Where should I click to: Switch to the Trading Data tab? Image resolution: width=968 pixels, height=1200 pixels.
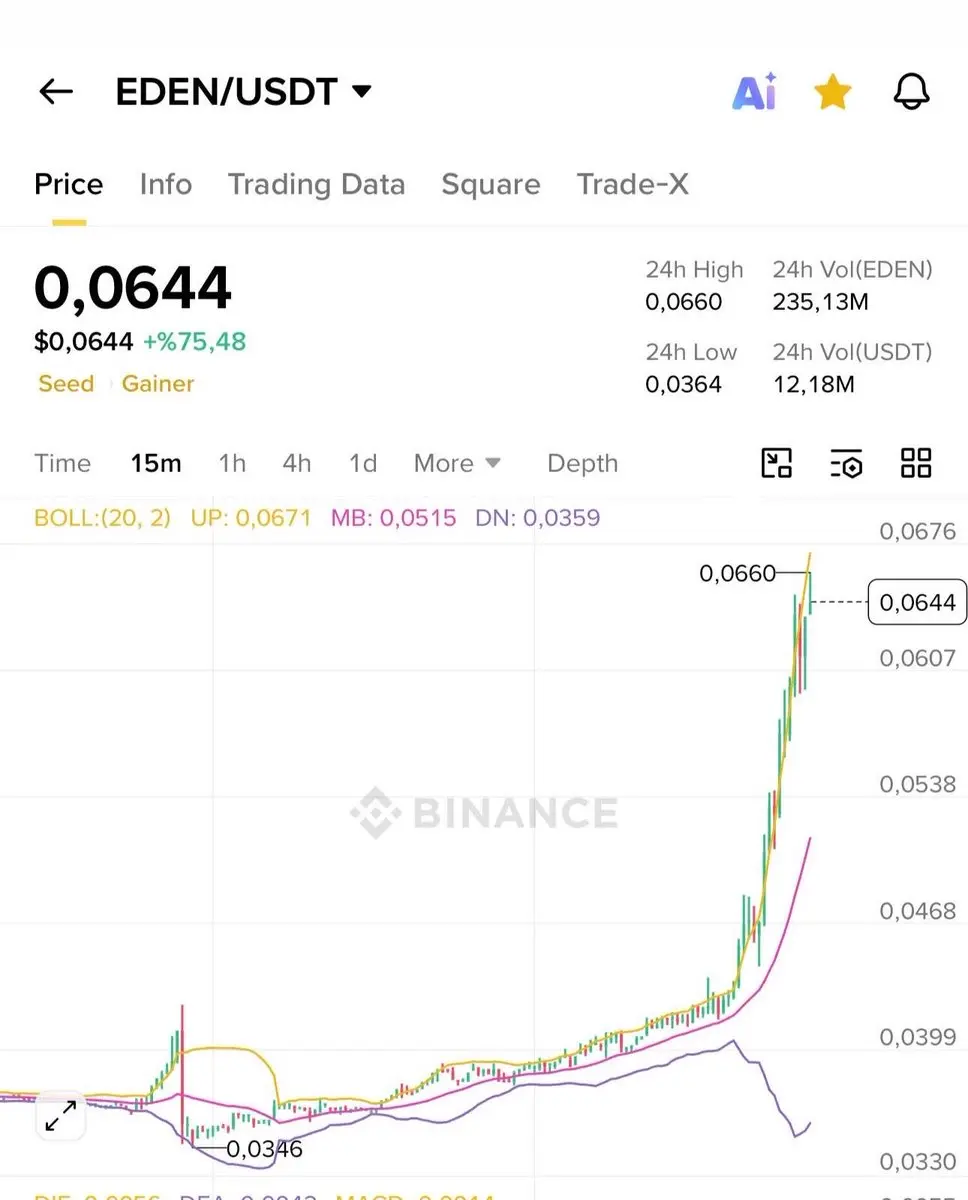coord(316,184)
